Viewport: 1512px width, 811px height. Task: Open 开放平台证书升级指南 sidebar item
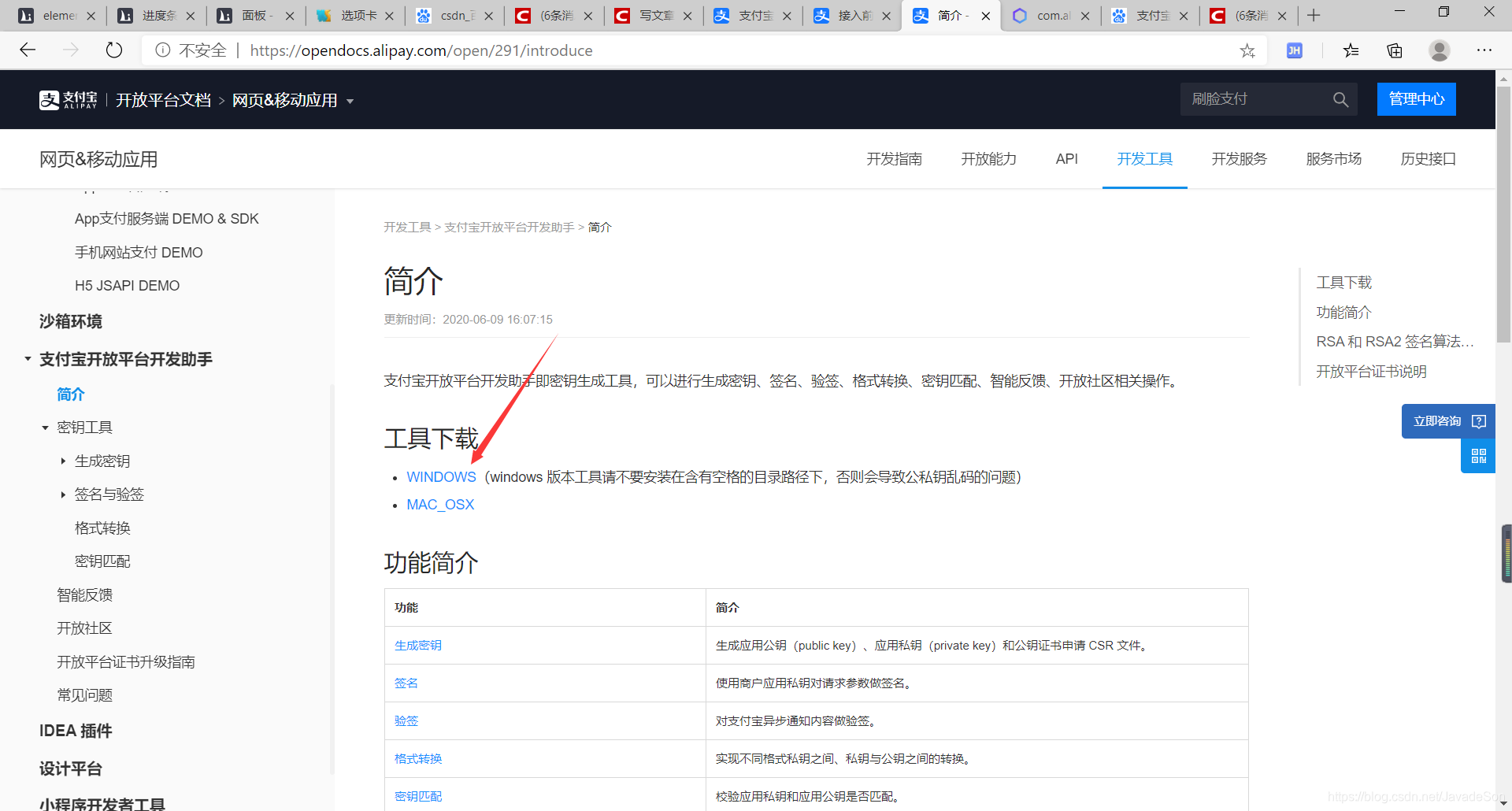[x=126, y=662]
